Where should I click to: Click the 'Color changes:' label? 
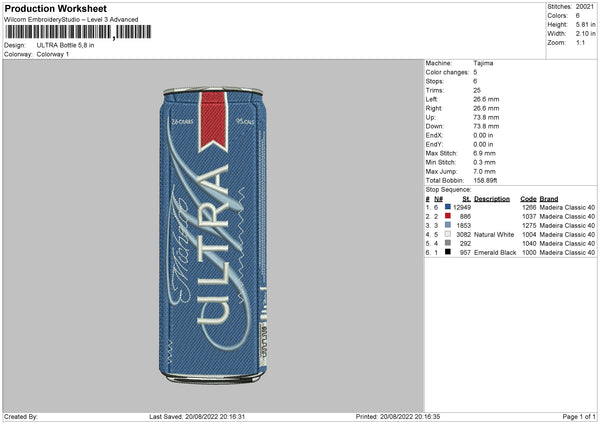tap(447, 72)
